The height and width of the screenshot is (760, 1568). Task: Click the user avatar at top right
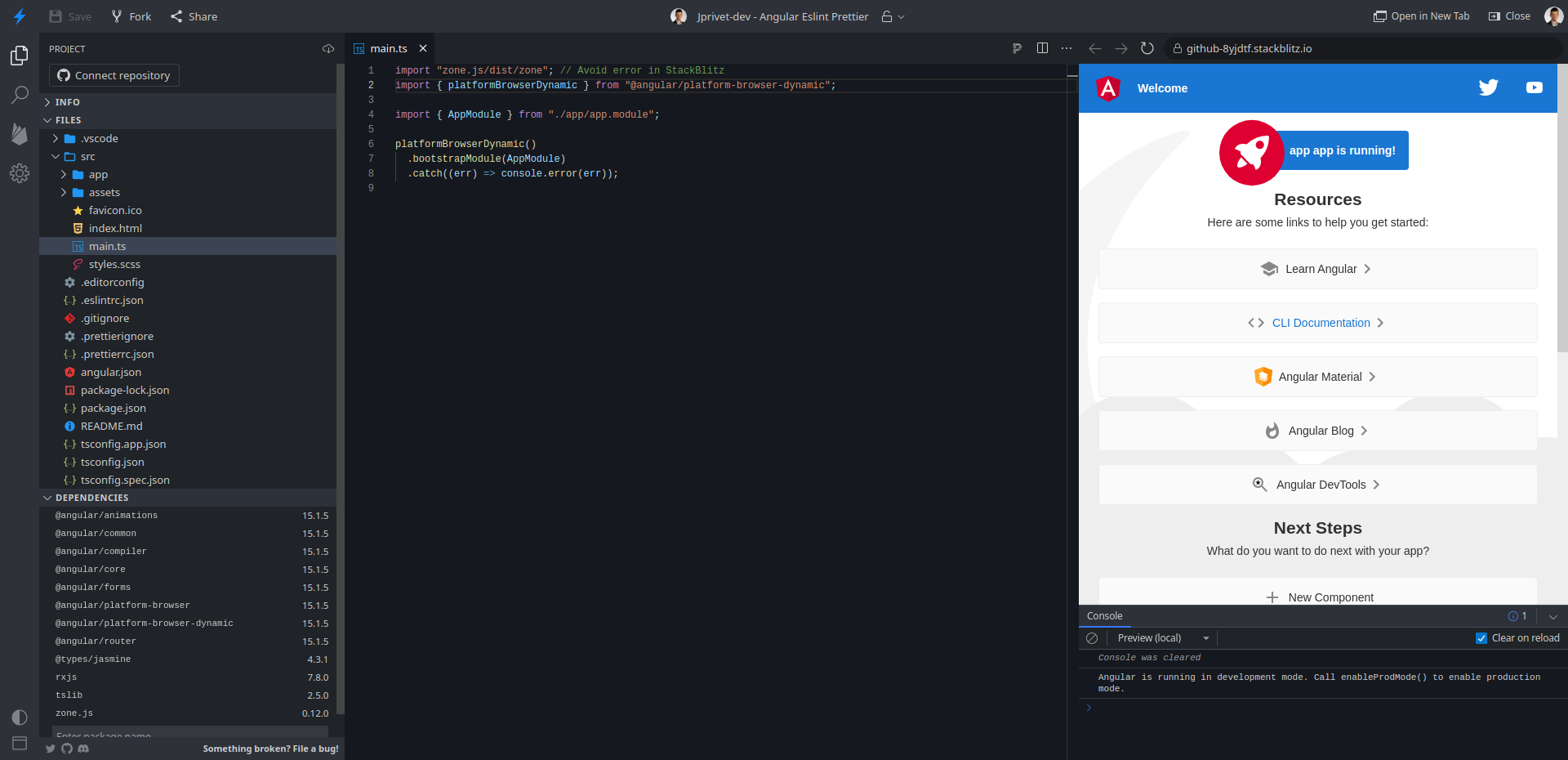(1553, 16)
